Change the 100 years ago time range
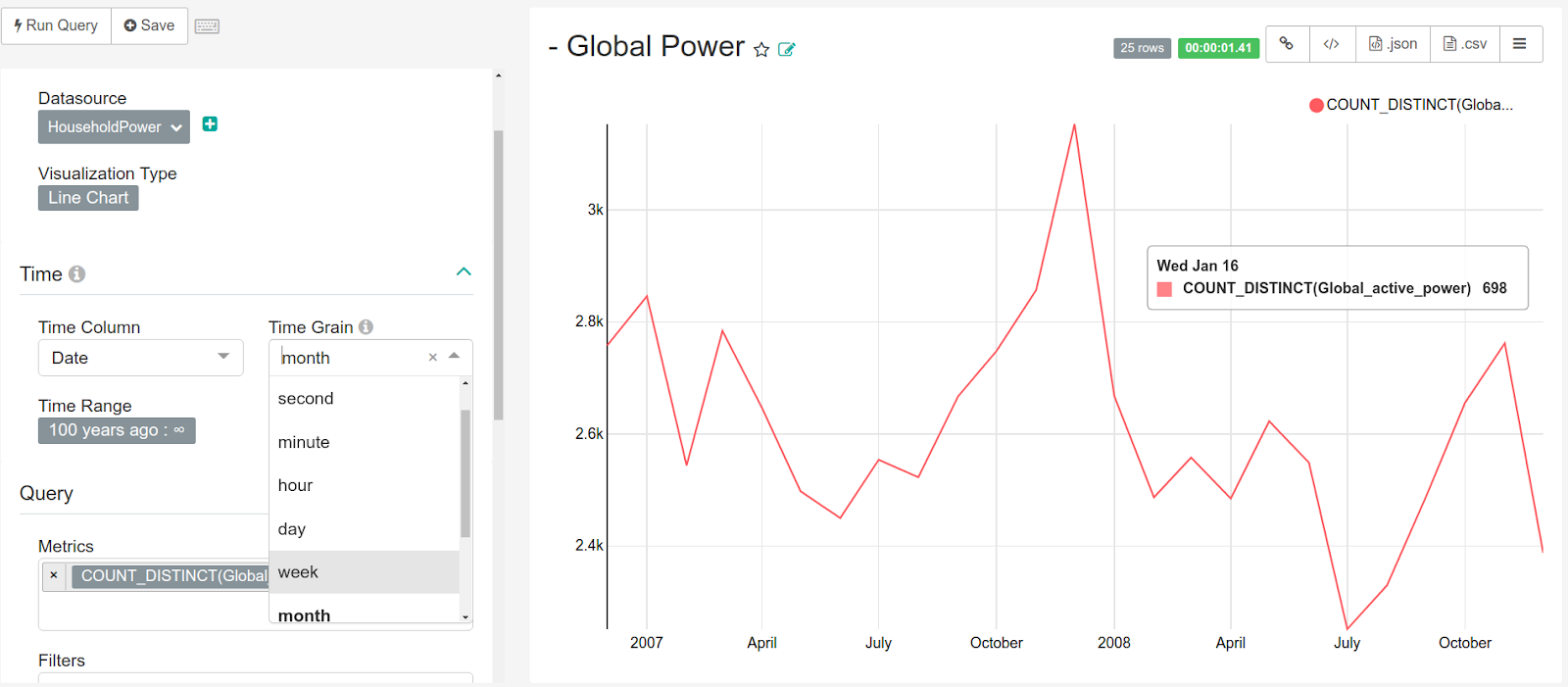This screenshot has height=687, width=1568. [x=117, y=430]
